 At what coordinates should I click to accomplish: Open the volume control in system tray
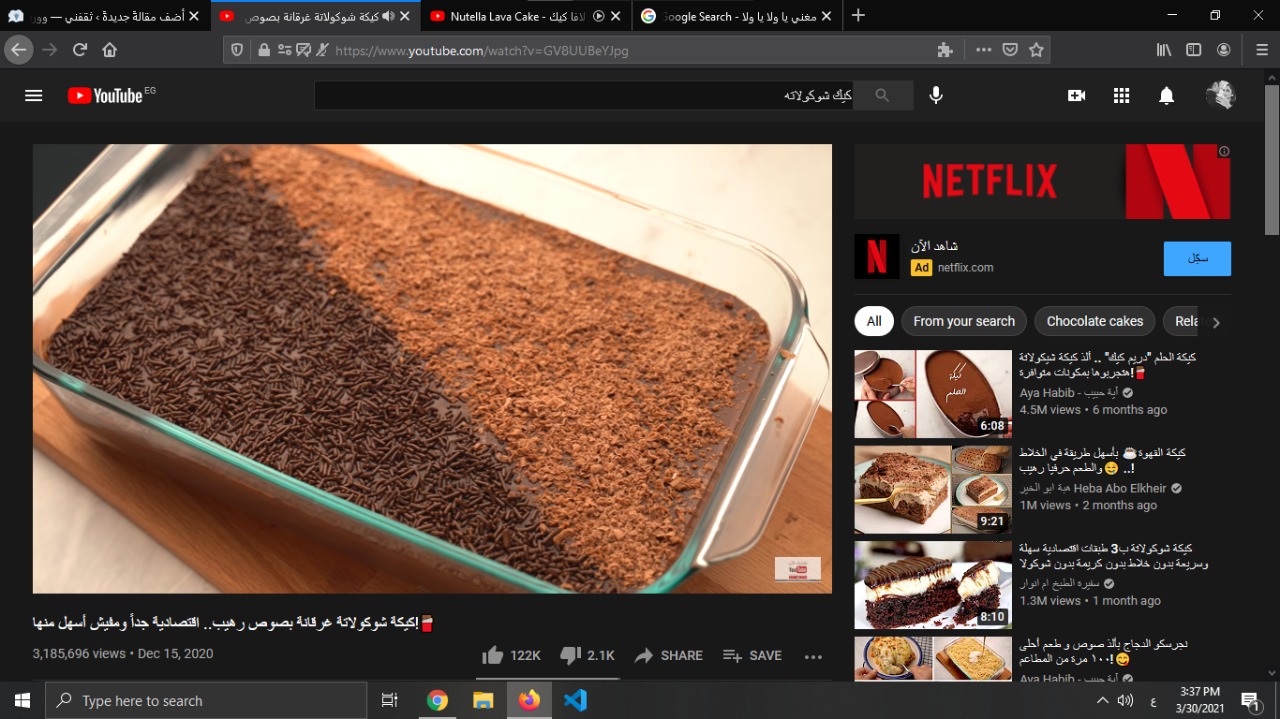pyautogui.click(x=1125, y=700)
